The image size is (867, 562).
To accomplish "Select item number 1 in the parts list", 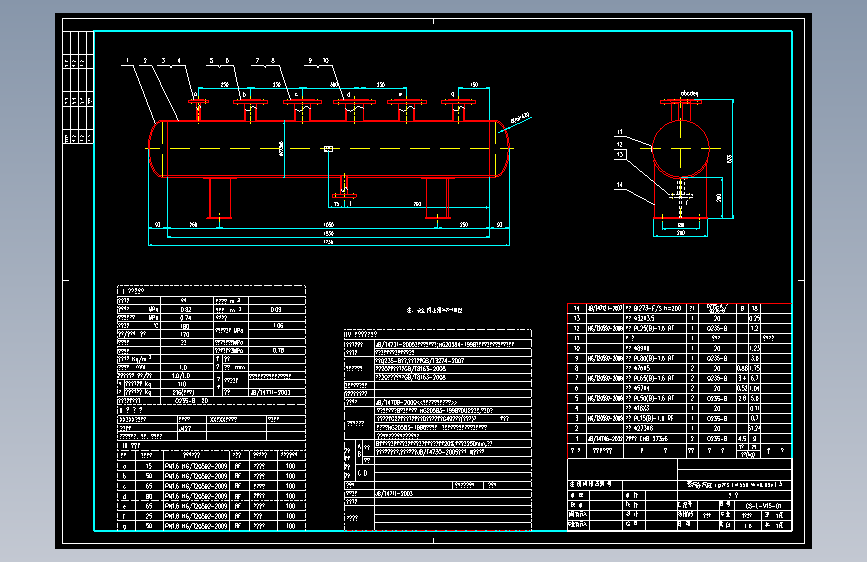I will point(577,439).
